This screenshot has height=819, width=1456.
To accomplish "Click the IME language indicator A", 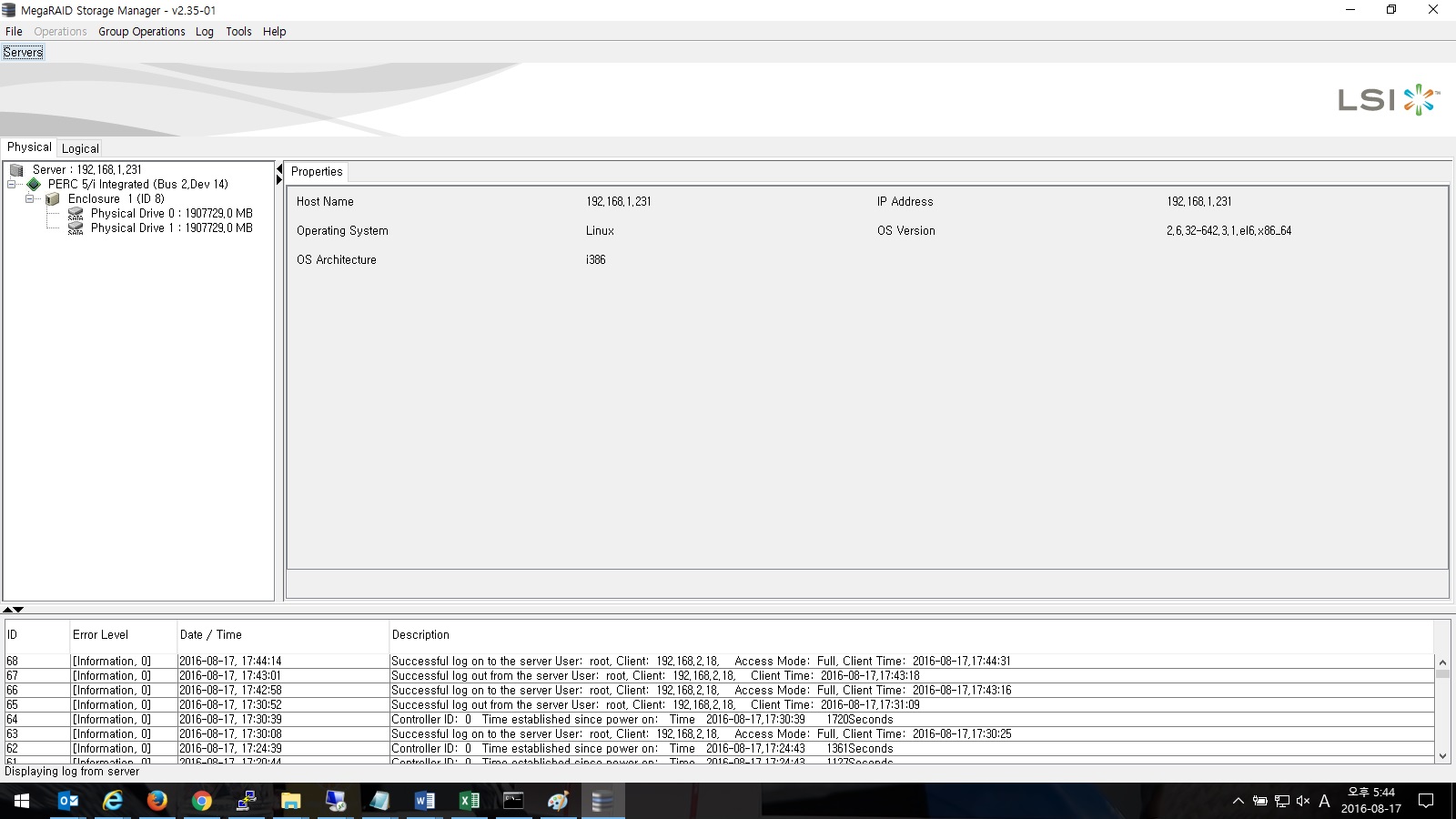I will pyautogui.click(x=1324, y=801).
